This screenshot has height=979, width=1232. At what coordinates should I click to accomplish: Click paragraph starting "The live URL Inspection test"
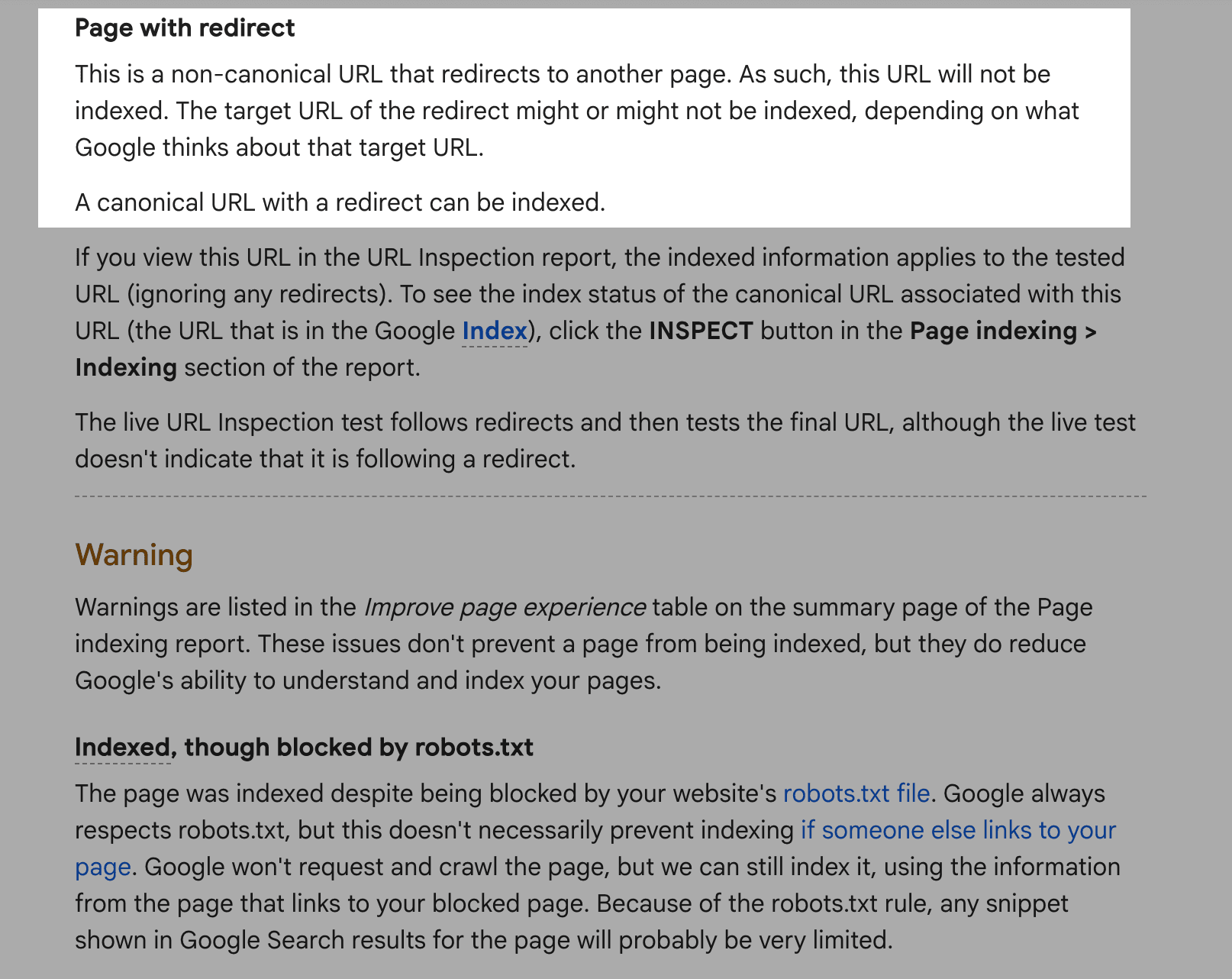pyautogui.click(x=605, y=441)
